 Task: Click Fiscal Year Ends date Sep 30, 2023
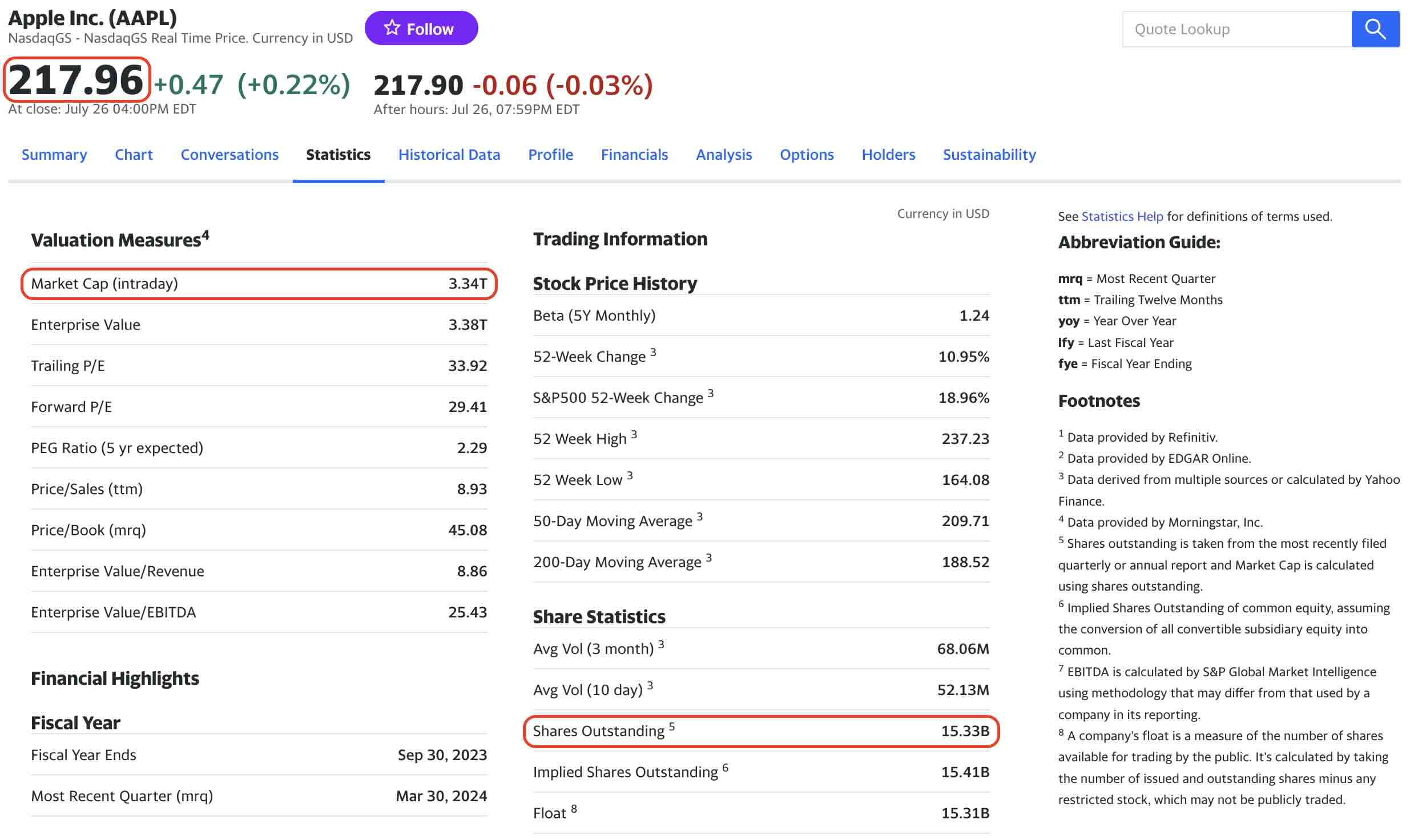coord(442,755)
